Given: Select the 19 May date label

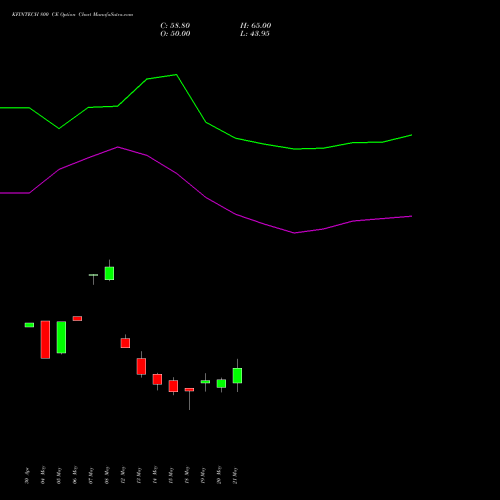Looking at the screenshot, I should pos(203,475).
